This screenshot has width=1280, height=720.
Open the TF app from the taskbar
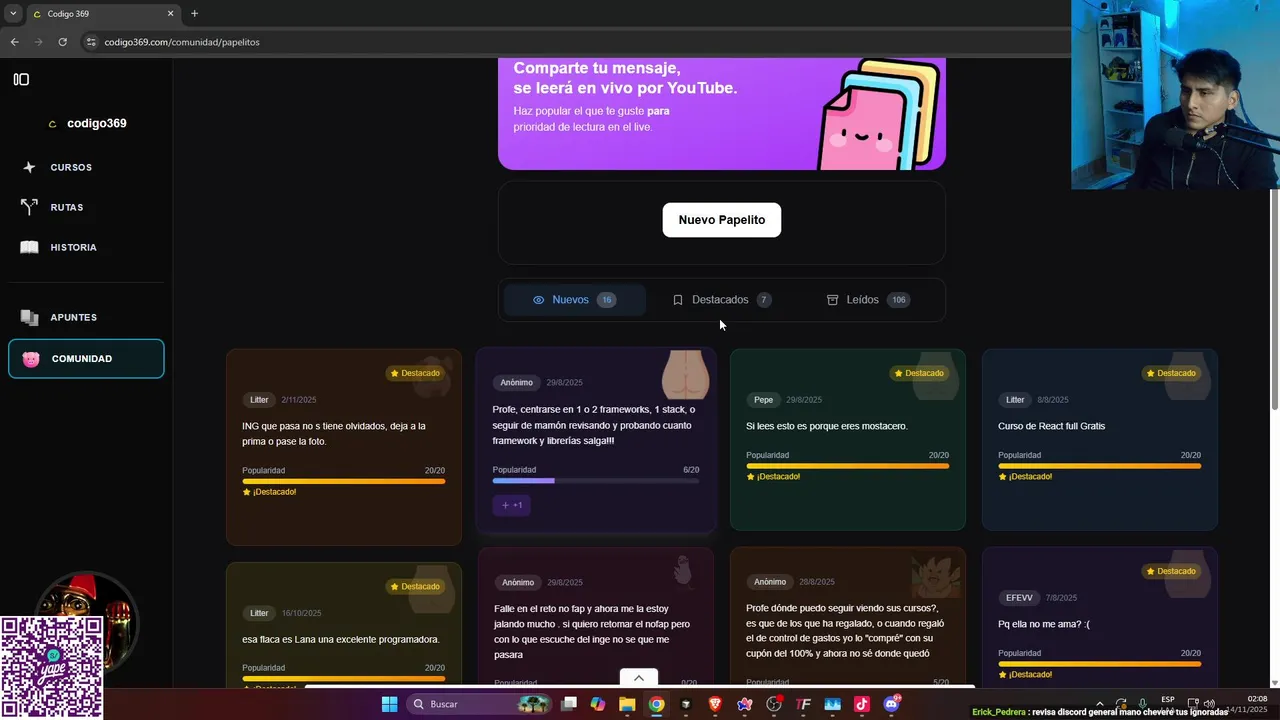[803, 704]
